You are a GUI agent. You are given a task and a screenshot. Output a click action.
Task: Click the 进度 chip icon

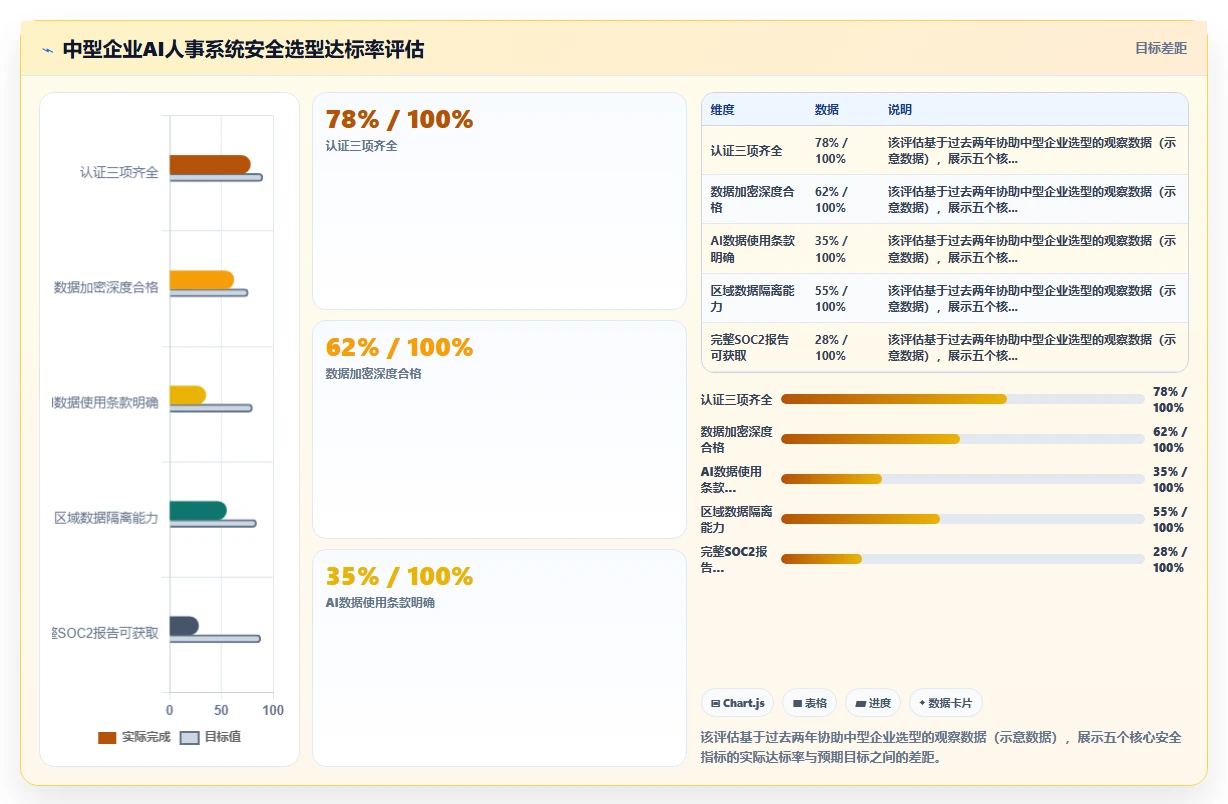[860, 704]
